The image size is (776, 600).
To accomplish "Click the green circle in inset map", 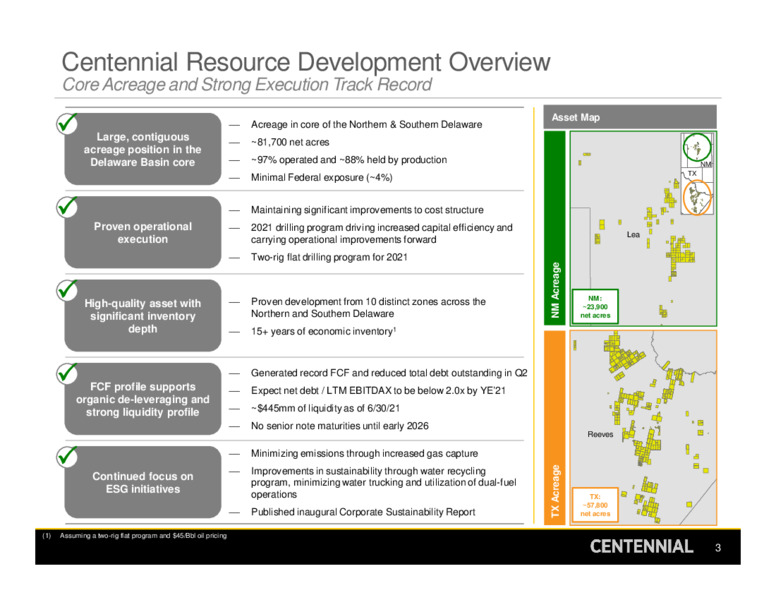I will (697, 148).
